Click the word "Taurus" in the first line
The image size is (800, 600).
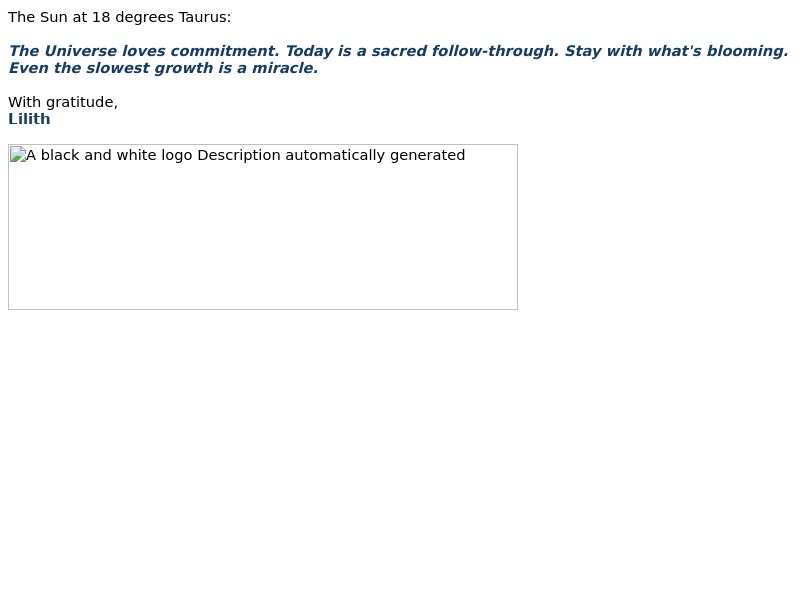tap(202, 17)
